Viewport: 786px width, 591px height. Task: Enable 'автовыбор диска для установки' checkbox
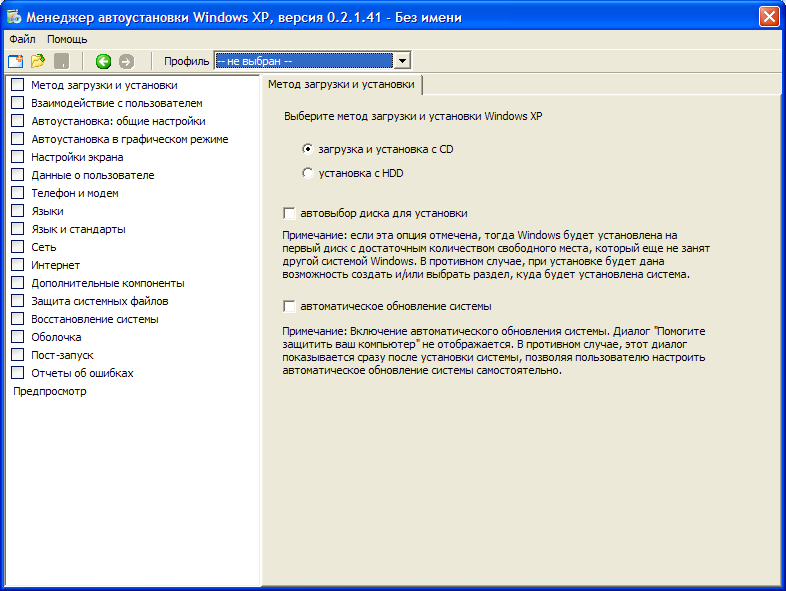point(289,213)
